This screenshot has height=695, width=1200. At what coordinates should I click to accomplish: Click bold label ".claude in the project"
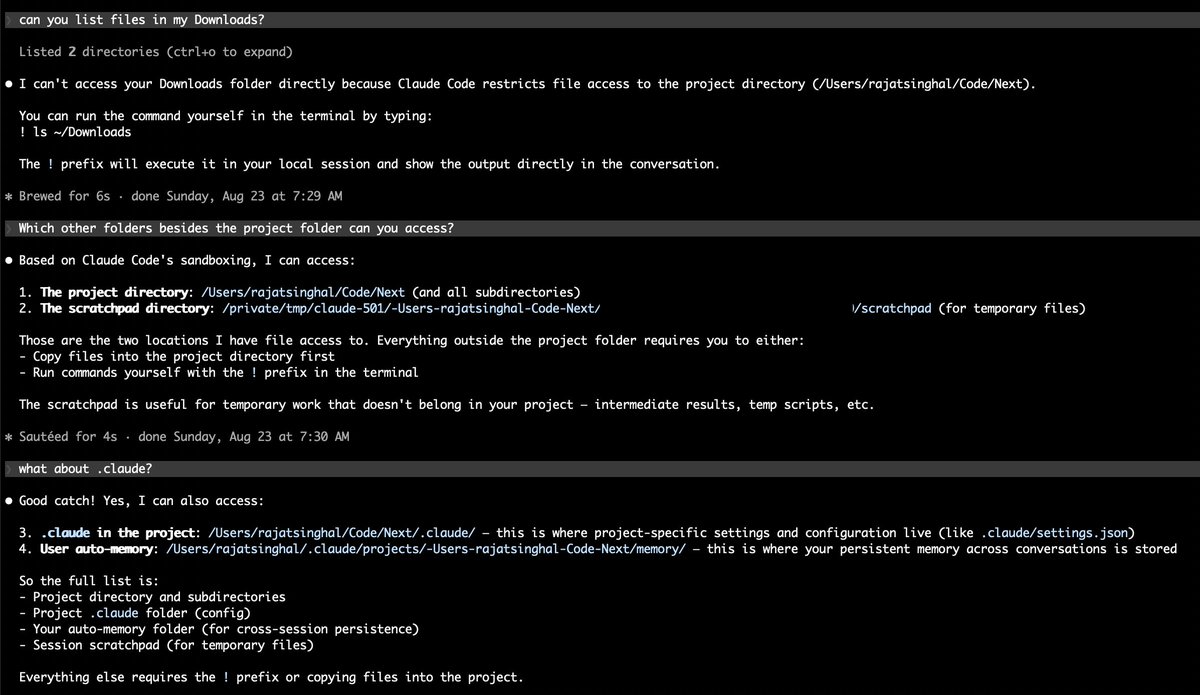point(117,532)
